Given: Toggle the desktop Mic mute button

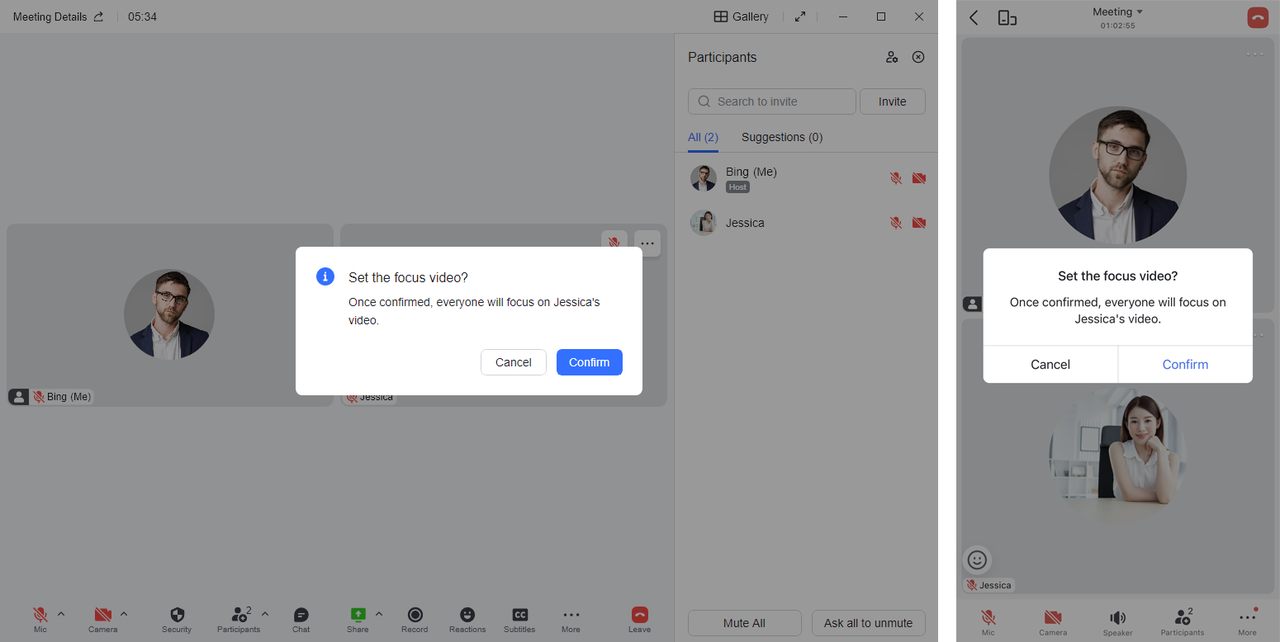Looking at the screenshot, I should [40, 615].
